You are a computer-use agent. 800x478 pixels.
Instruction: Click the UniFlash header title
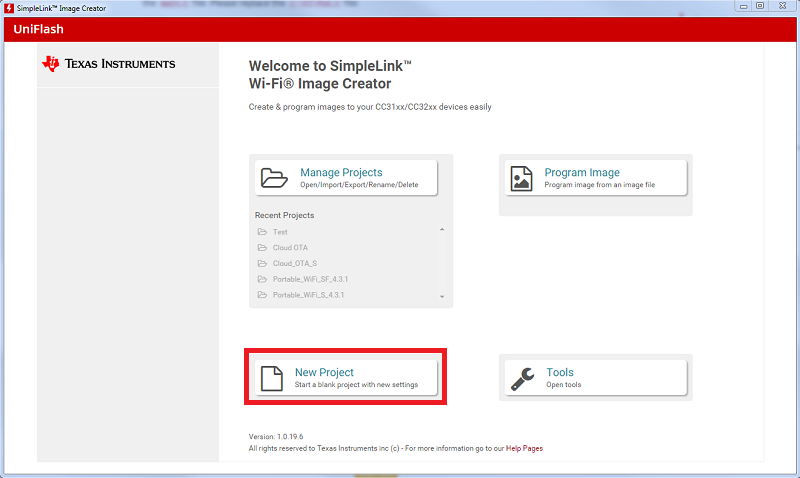point(38,29)
